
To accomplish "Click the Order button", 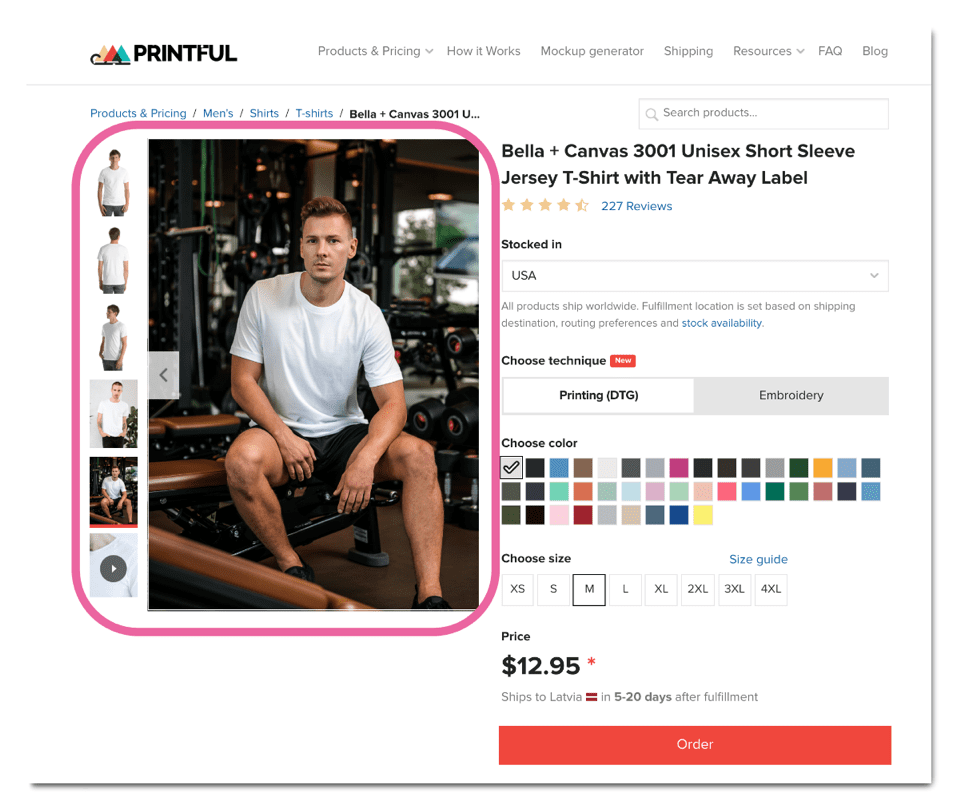I will [x=695, y=744].
